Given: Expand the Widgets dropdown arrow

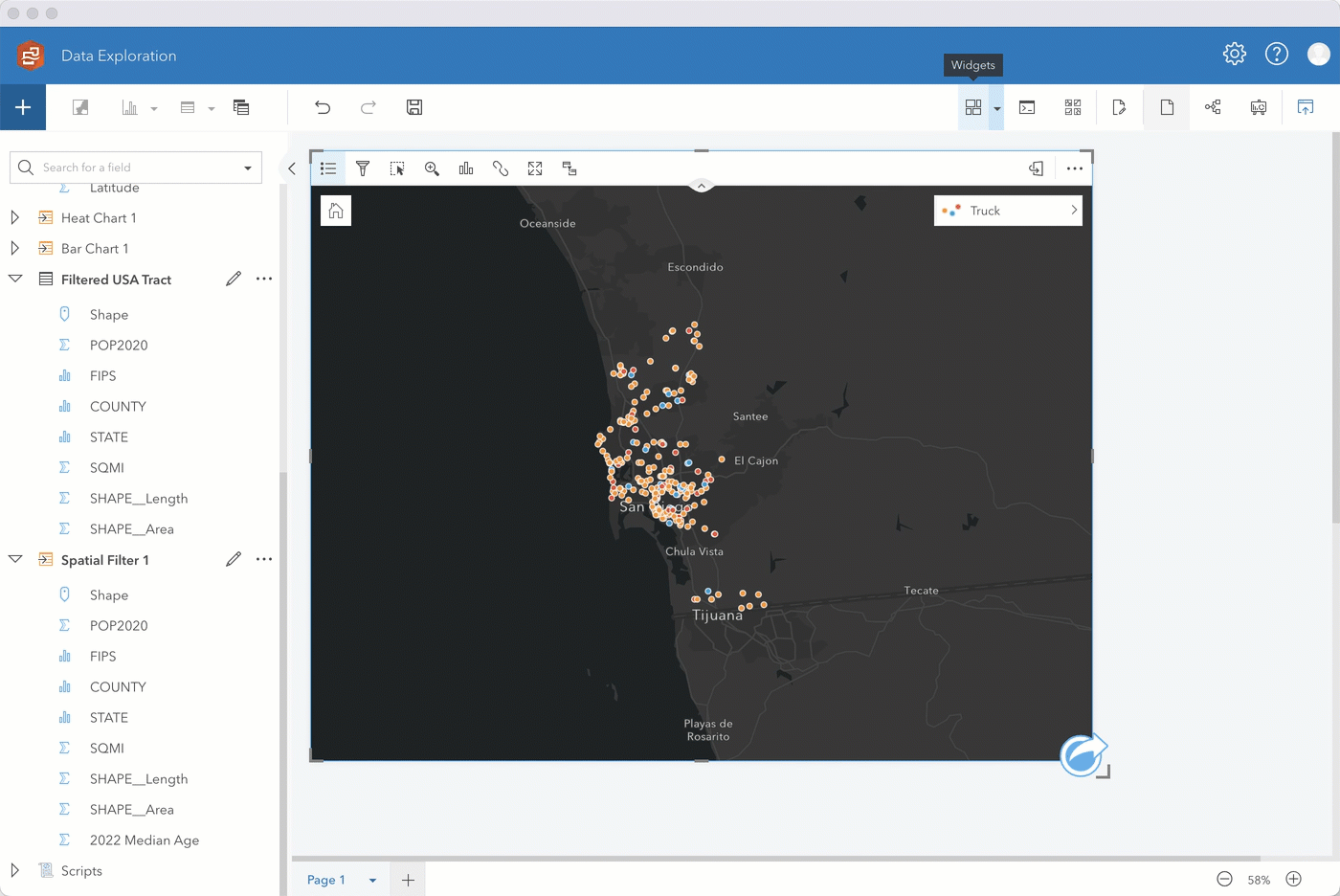Looking at the screenshot, I should [996, 108].
